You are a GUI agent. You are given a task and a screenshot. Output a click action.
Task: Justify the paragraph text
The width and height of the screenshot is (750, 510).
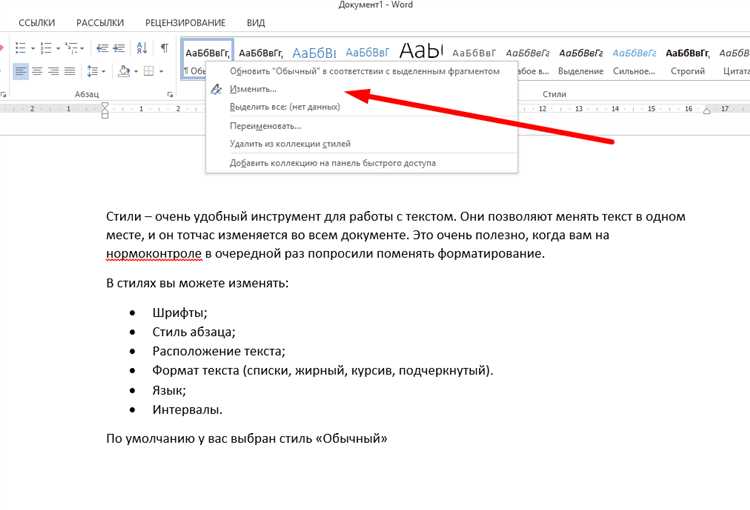(x=70, y=71)
